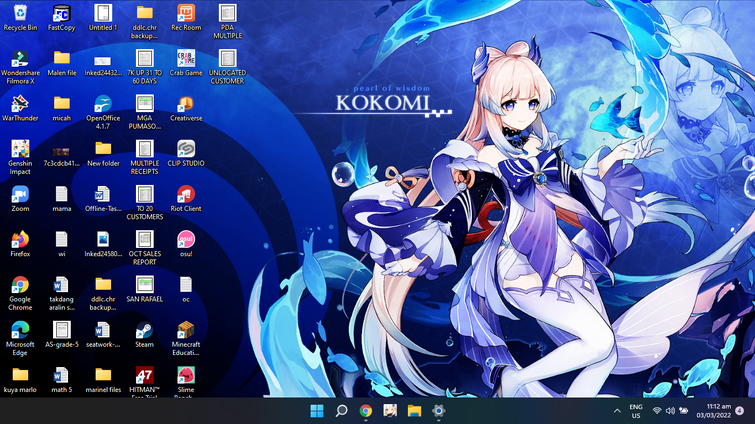Select the 7K UP 31 TO 60 DAYS file
The width and height of the screenshot is (755, 424).
144,67
